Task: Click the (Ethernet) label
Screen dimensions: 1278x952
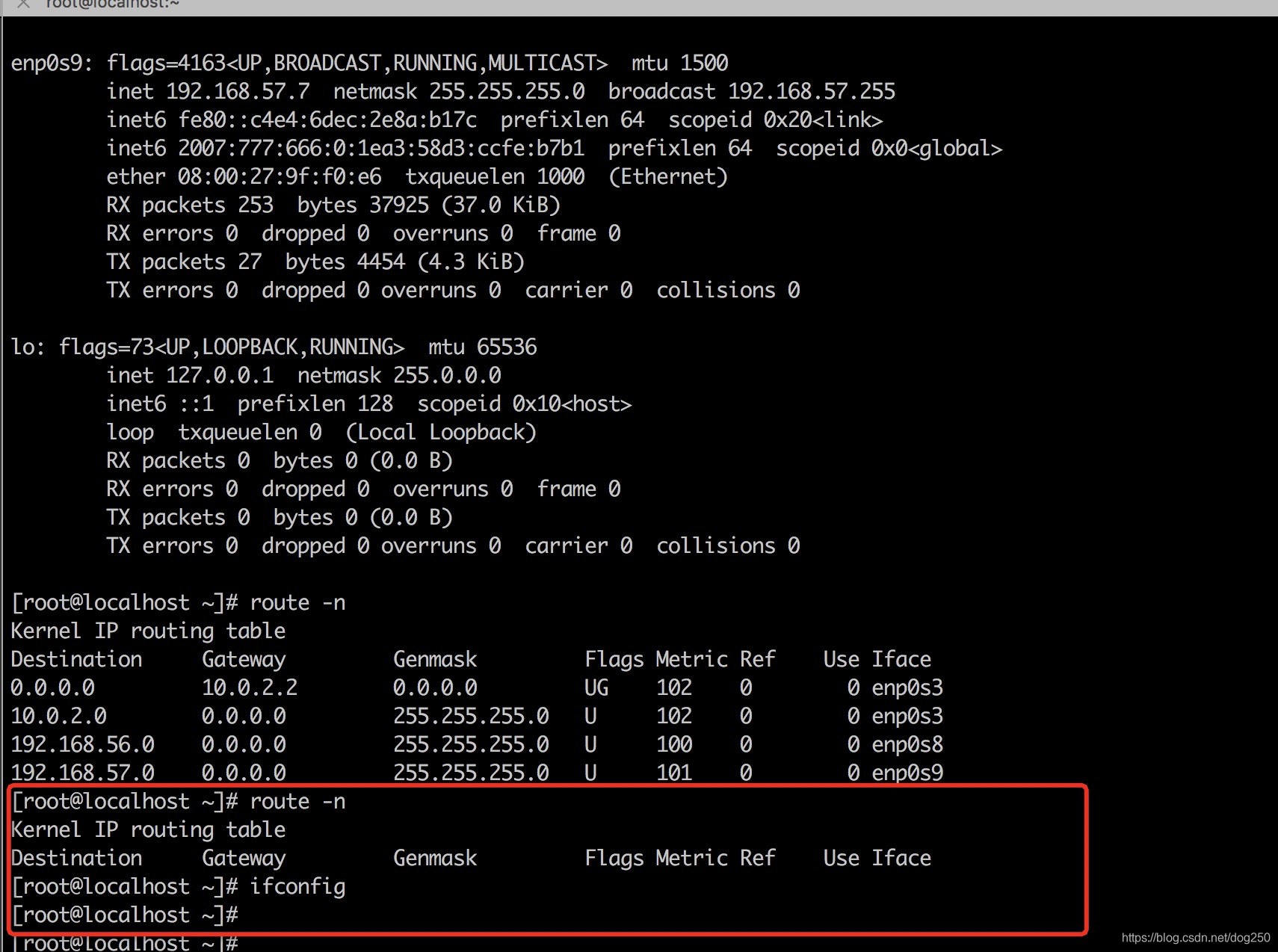Action: coord(668,177)
